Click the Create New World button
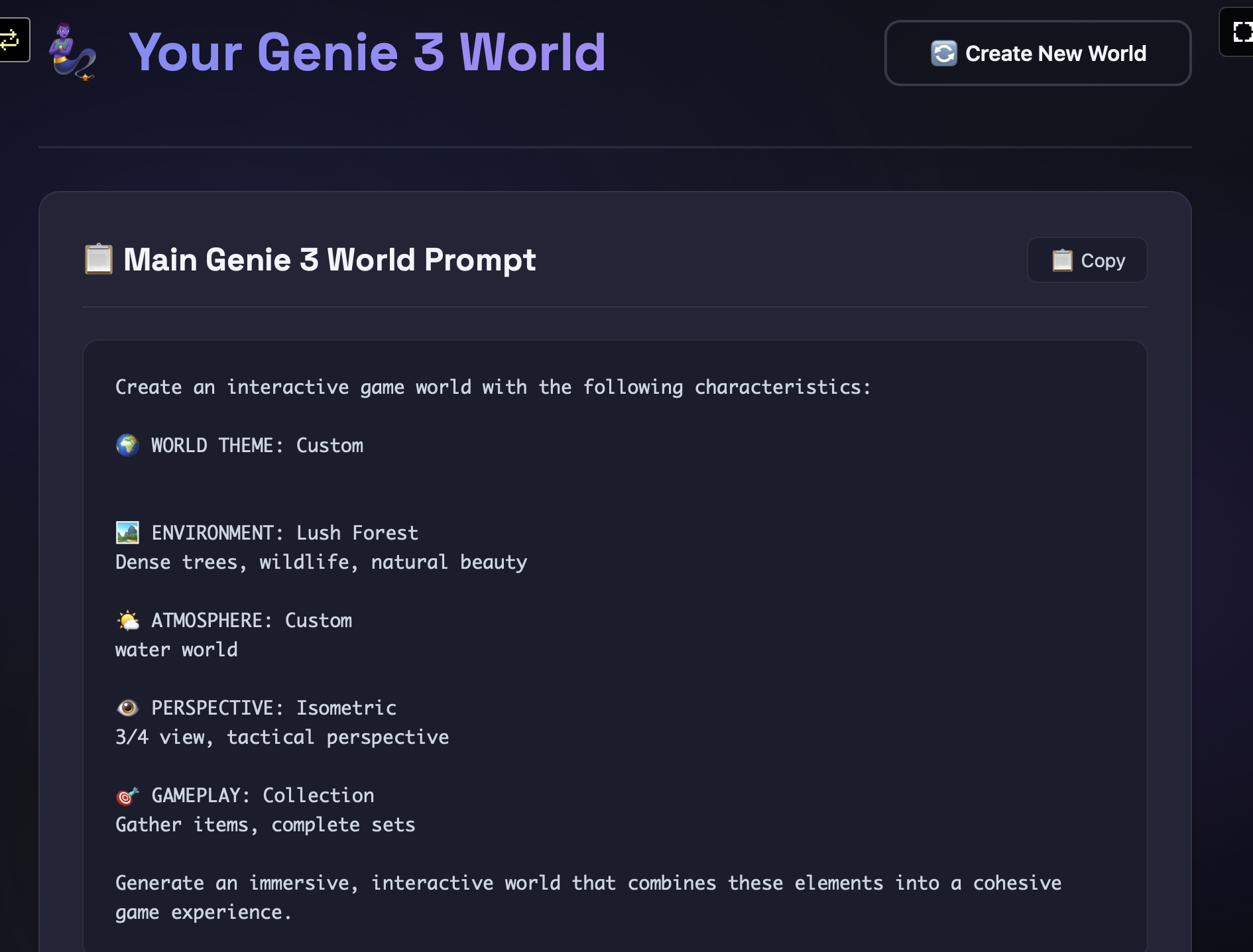Viewport: 1253px width, 952px height. tap(1038, 53)
